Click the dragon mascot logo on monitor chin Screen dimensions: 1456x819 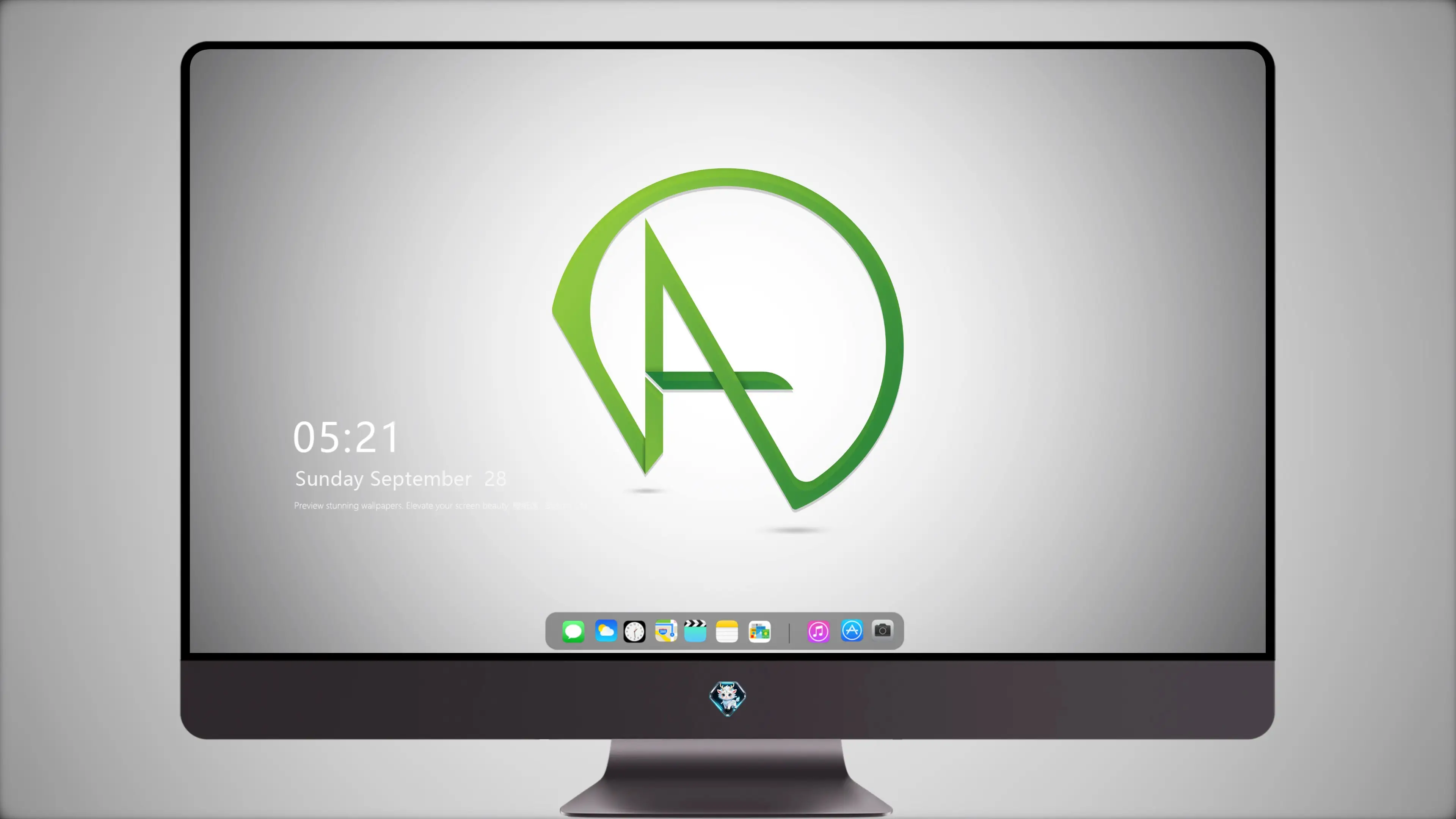728,698
